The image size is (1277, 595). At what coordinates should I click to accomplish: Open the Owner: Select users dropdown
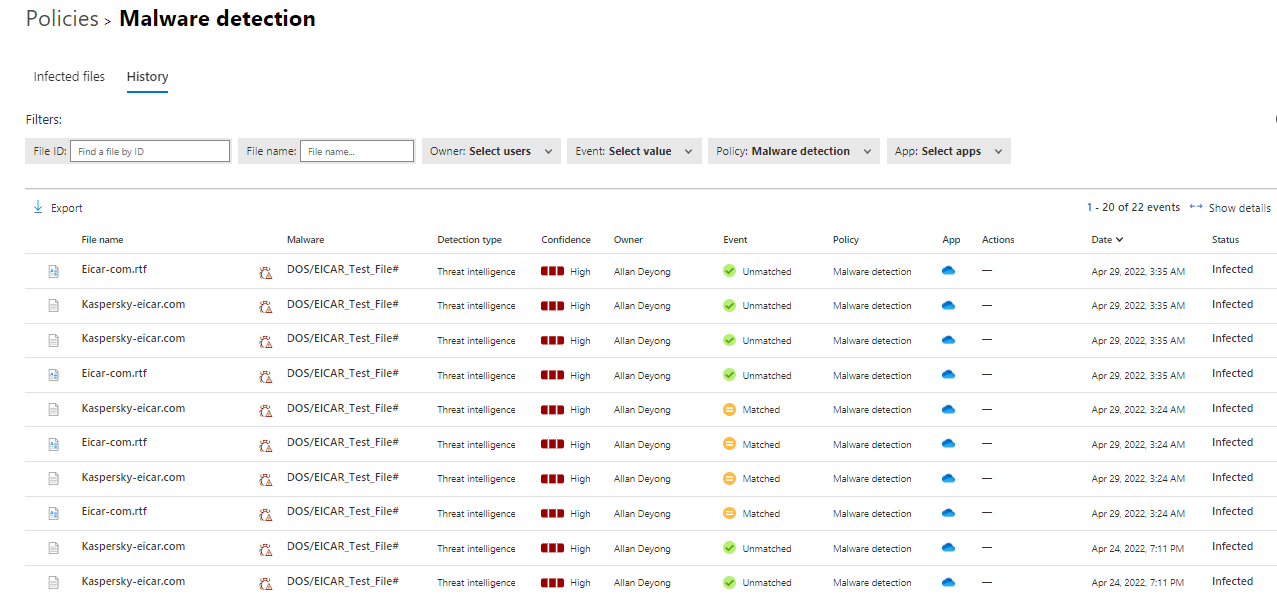click(491, 151)
